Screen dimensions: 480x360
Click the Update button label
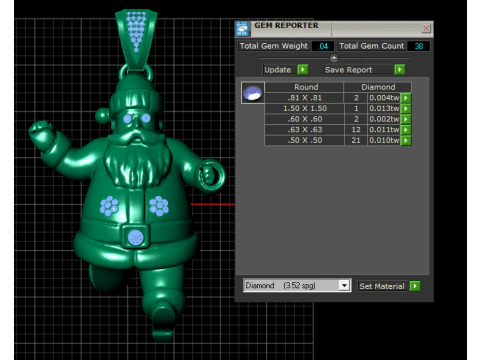pos(278,70)
